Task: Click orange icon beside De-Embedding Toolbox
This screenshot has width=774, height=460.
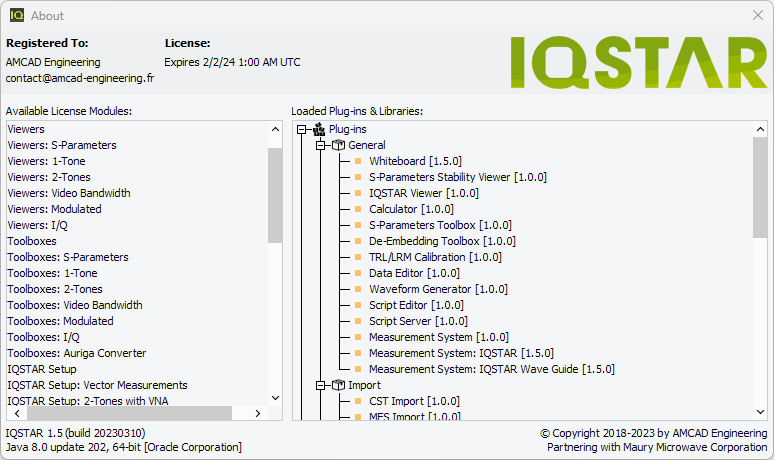Action: coord(358,241)
